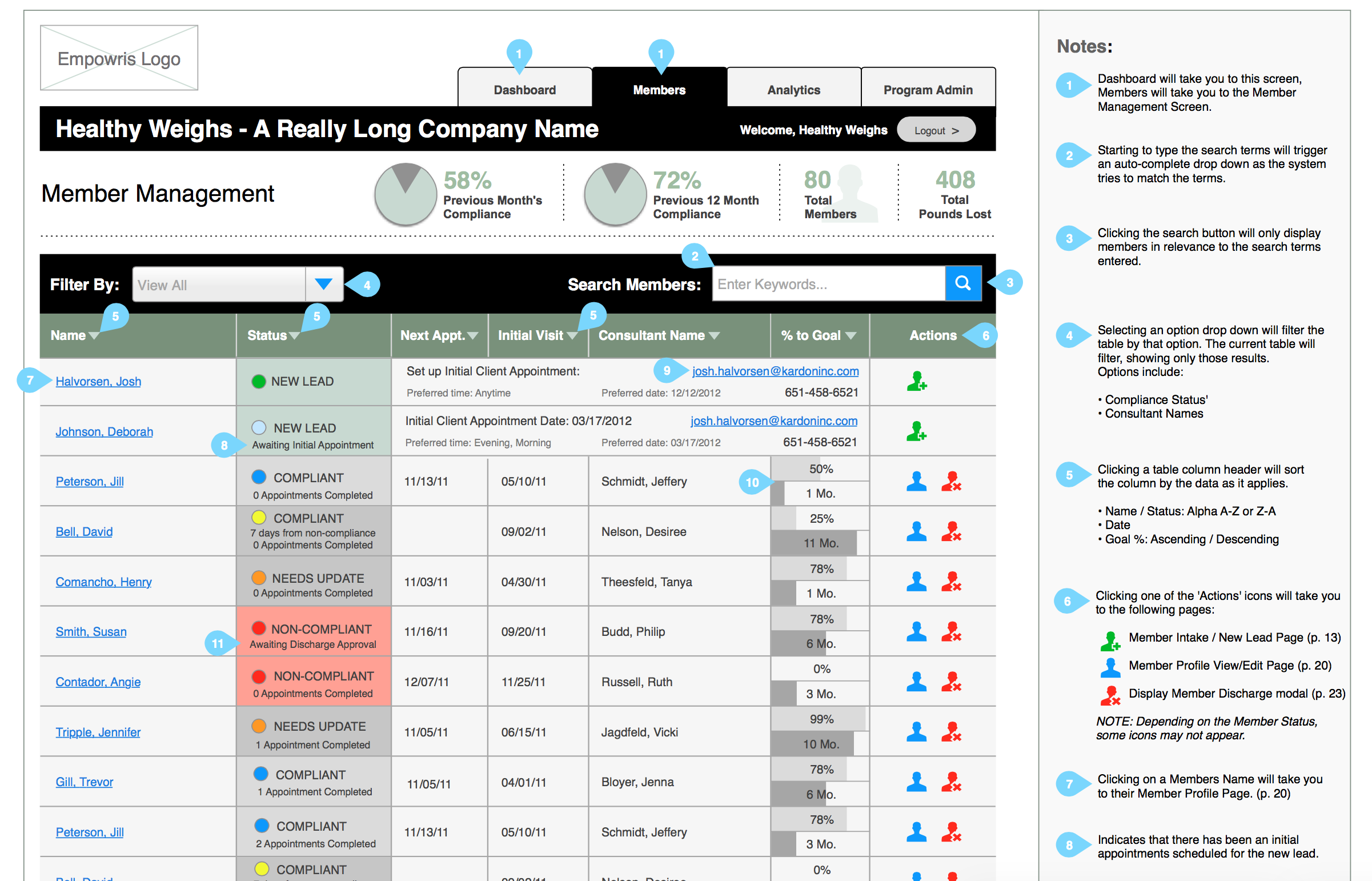
Task: Click email link in Halvorsen, Josh row
Action: 775,371
